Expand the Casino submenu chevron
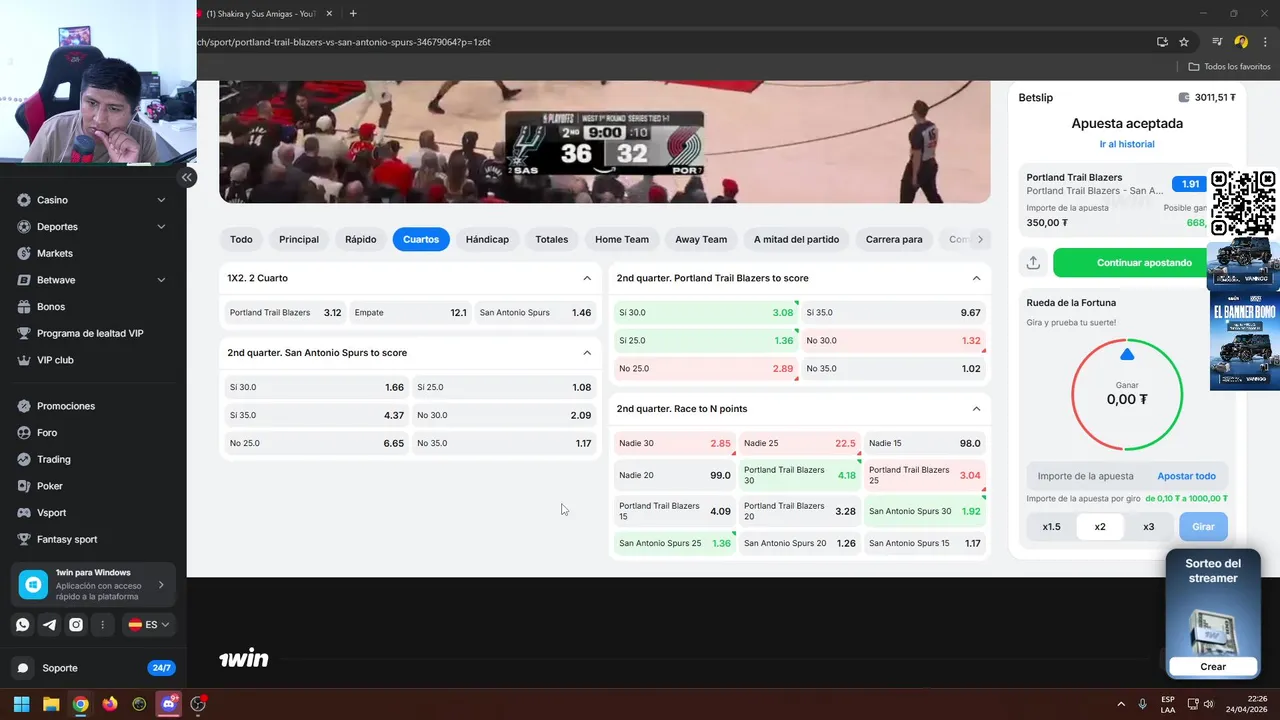 [162, 200]
